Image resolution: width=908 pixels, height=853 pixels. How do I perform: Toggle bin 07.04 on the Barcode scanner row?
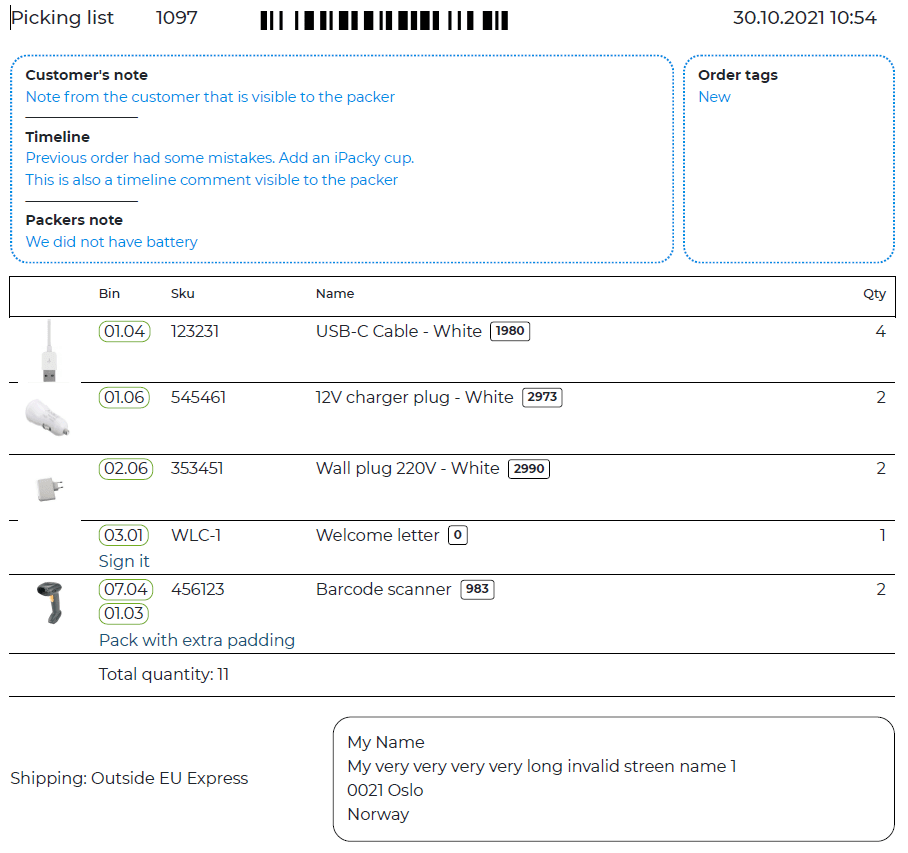click(124, 589)
